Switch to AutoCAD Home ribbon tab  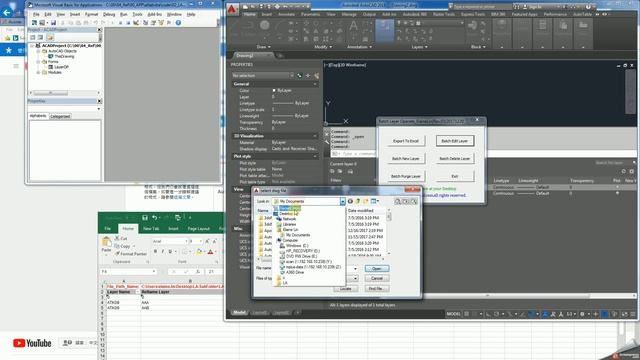pos(249,14)
